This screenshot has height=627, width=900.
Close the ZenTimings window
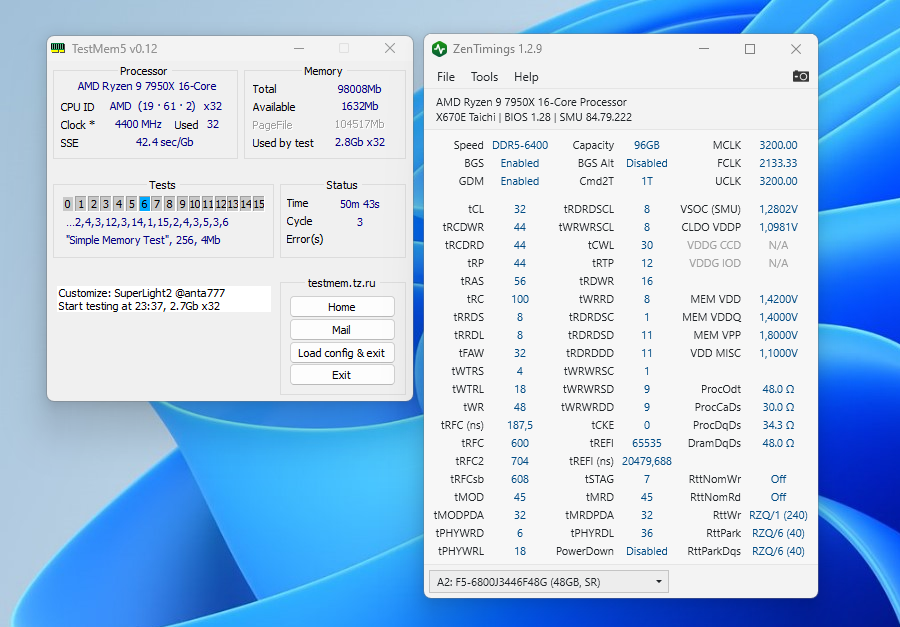(x=796, y=49)
